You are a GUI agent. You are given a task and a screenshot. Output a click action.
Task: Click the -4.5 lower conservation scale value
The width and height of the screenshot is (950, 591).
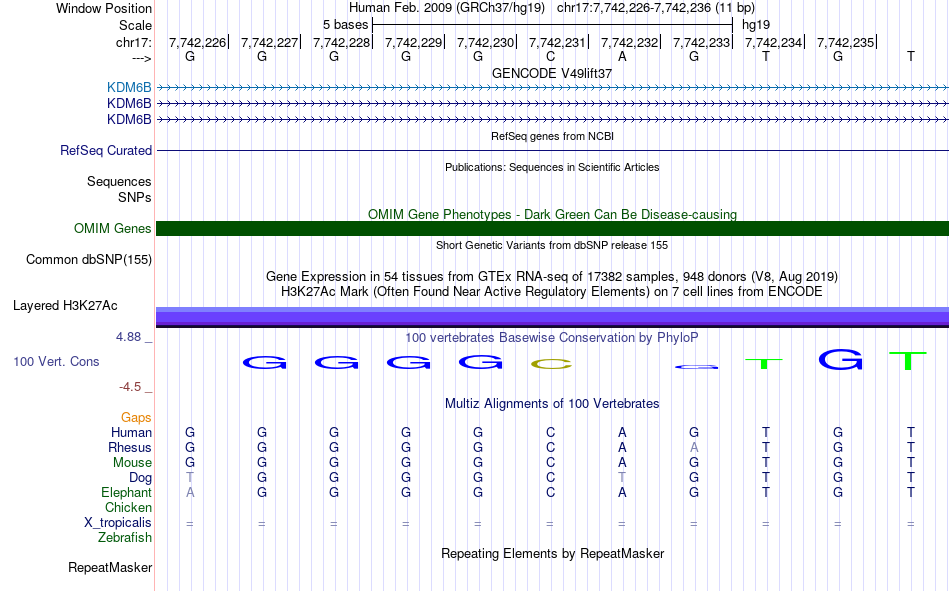130,387
